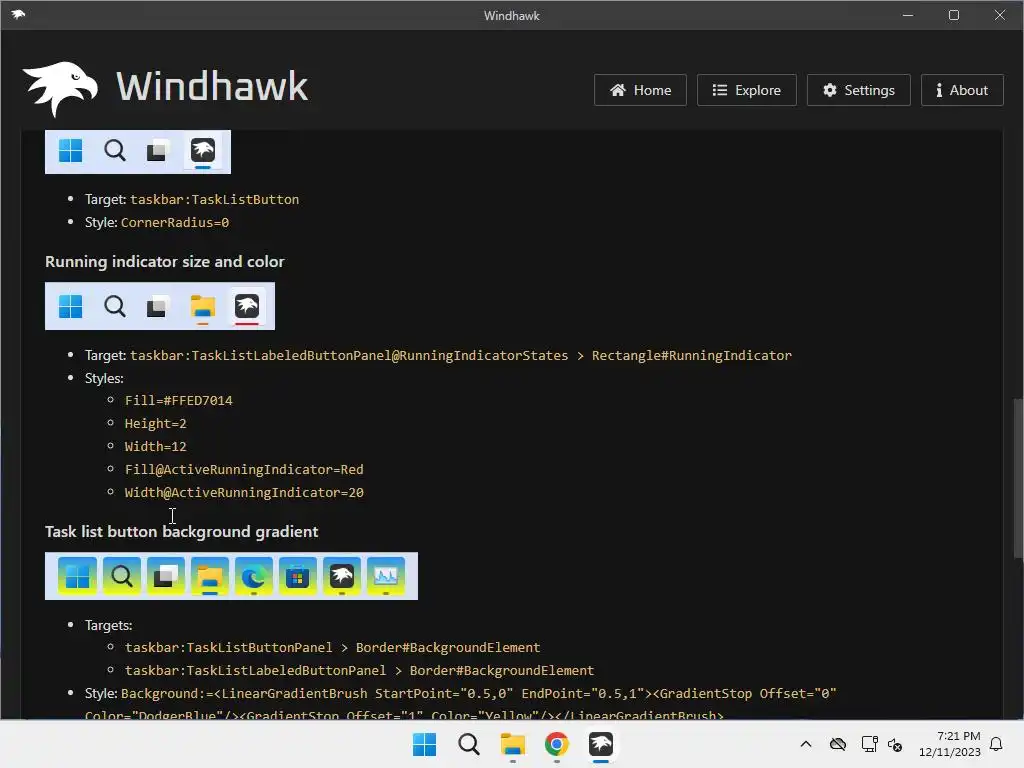
Task: Click the Windhawk hawk logo in header
Action: click(60, 88)
